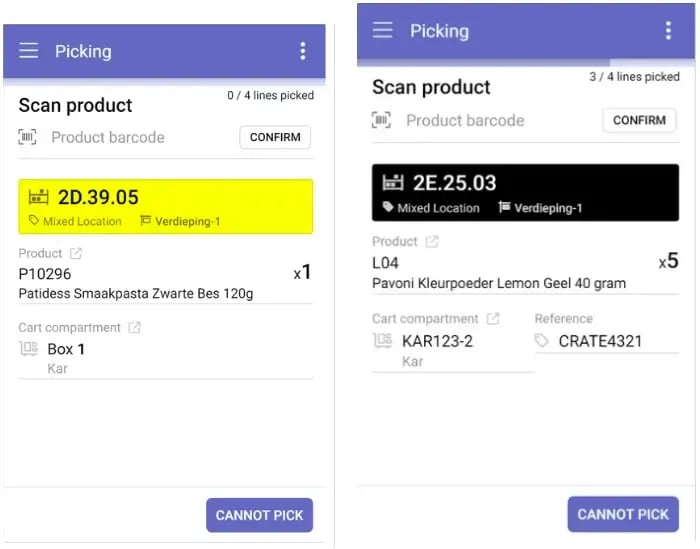The height and width of the screenshot is (549, 700).
Task: Open three-dot options menu on right screen
Action: point(668,30)
